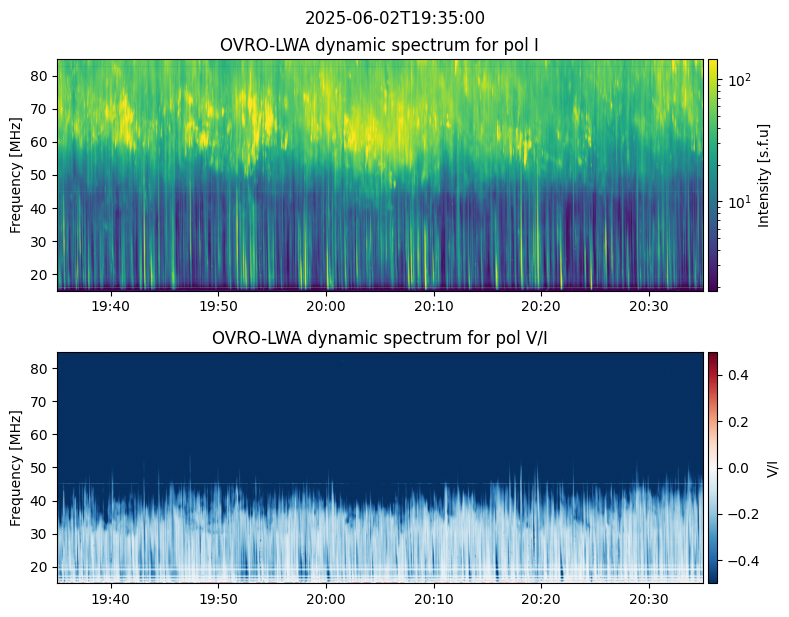
Task: Click the "dynamic spectrum for pol V/I" title
Action: [381, 338]
